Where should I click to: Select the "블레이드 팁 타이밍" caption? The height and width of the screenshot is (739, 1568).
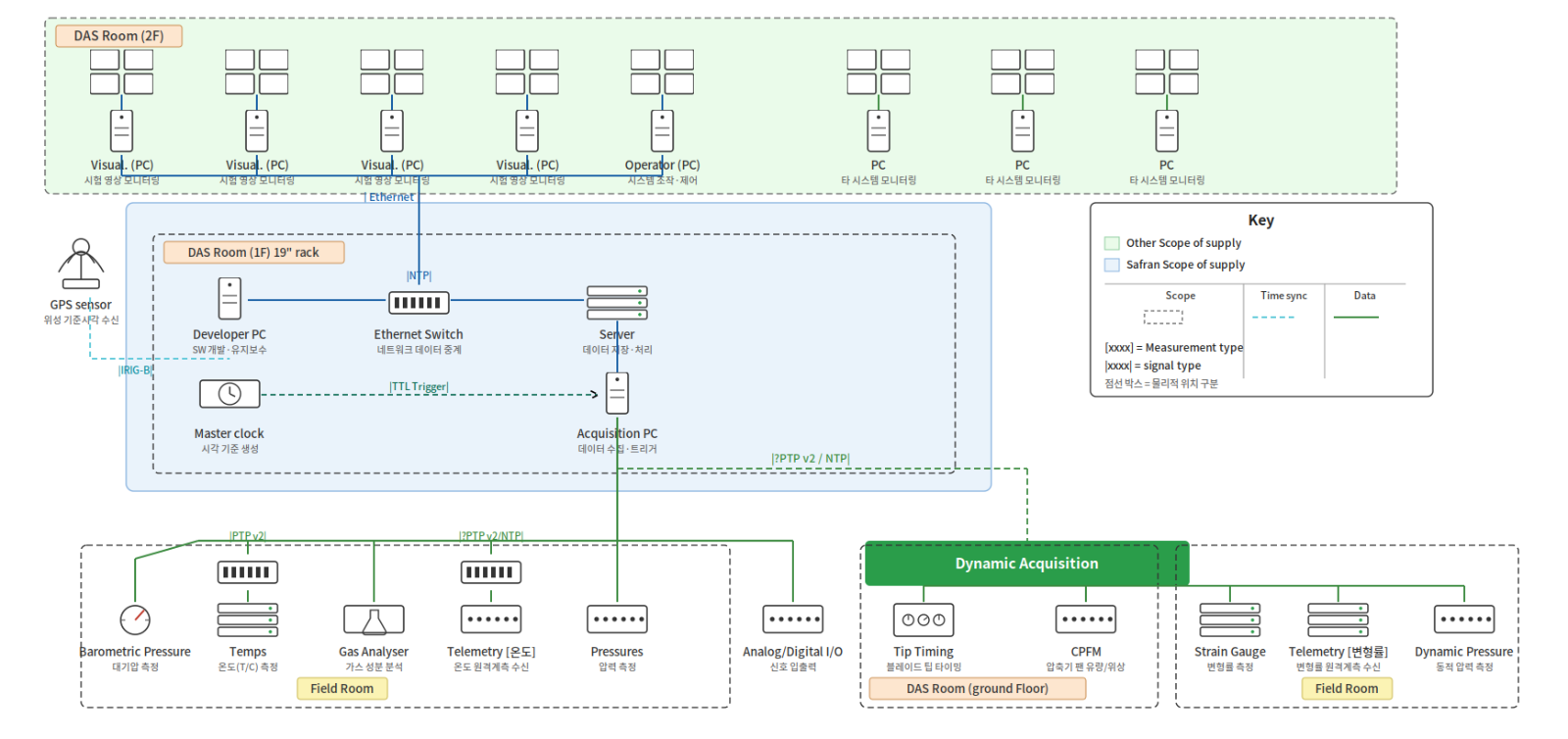point(923,667)
